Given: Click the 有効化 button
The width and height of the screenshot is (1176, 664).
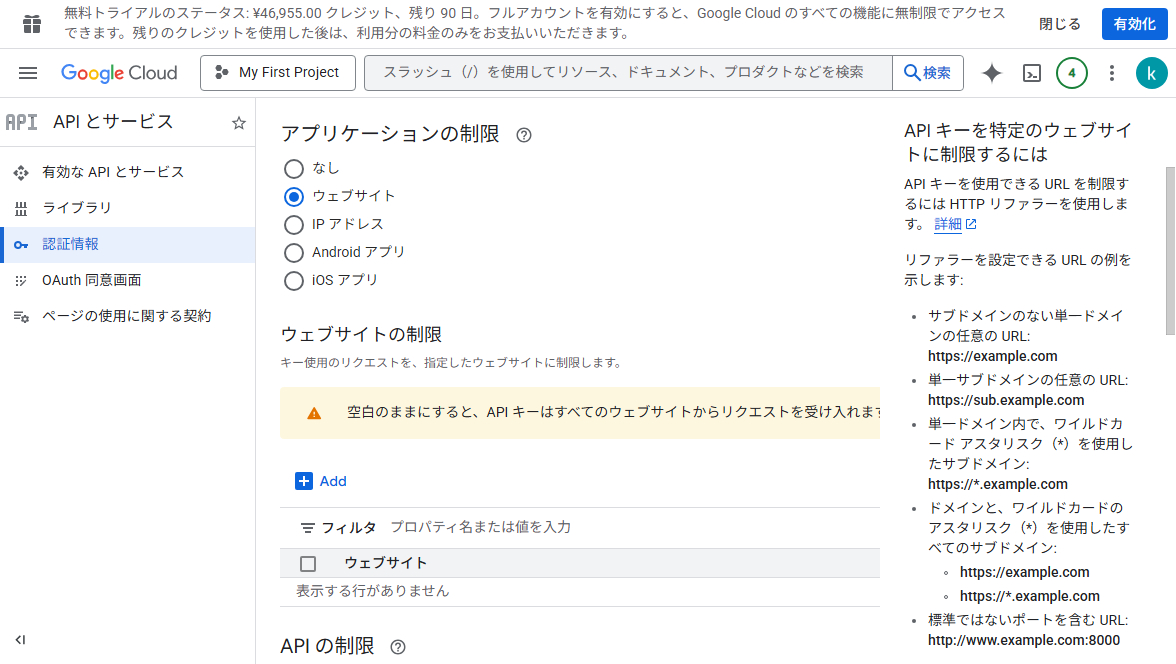Looking at the screenshot, I should click(1134, 24).
